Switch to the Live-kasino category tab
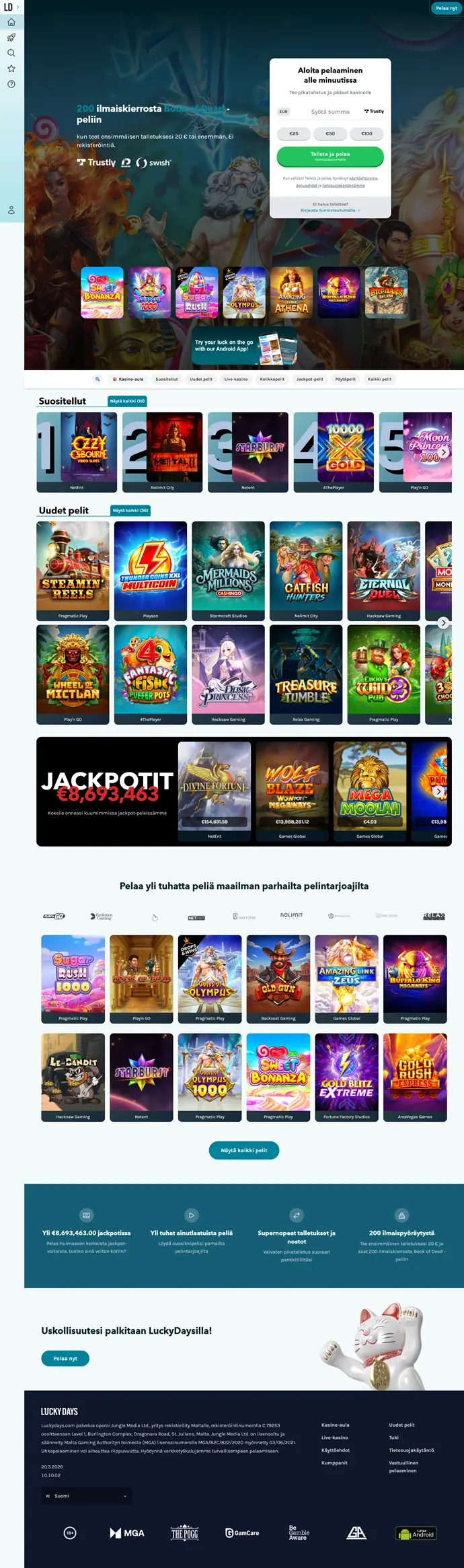This screenshot has height=1568, width=464. click(236, 379)
